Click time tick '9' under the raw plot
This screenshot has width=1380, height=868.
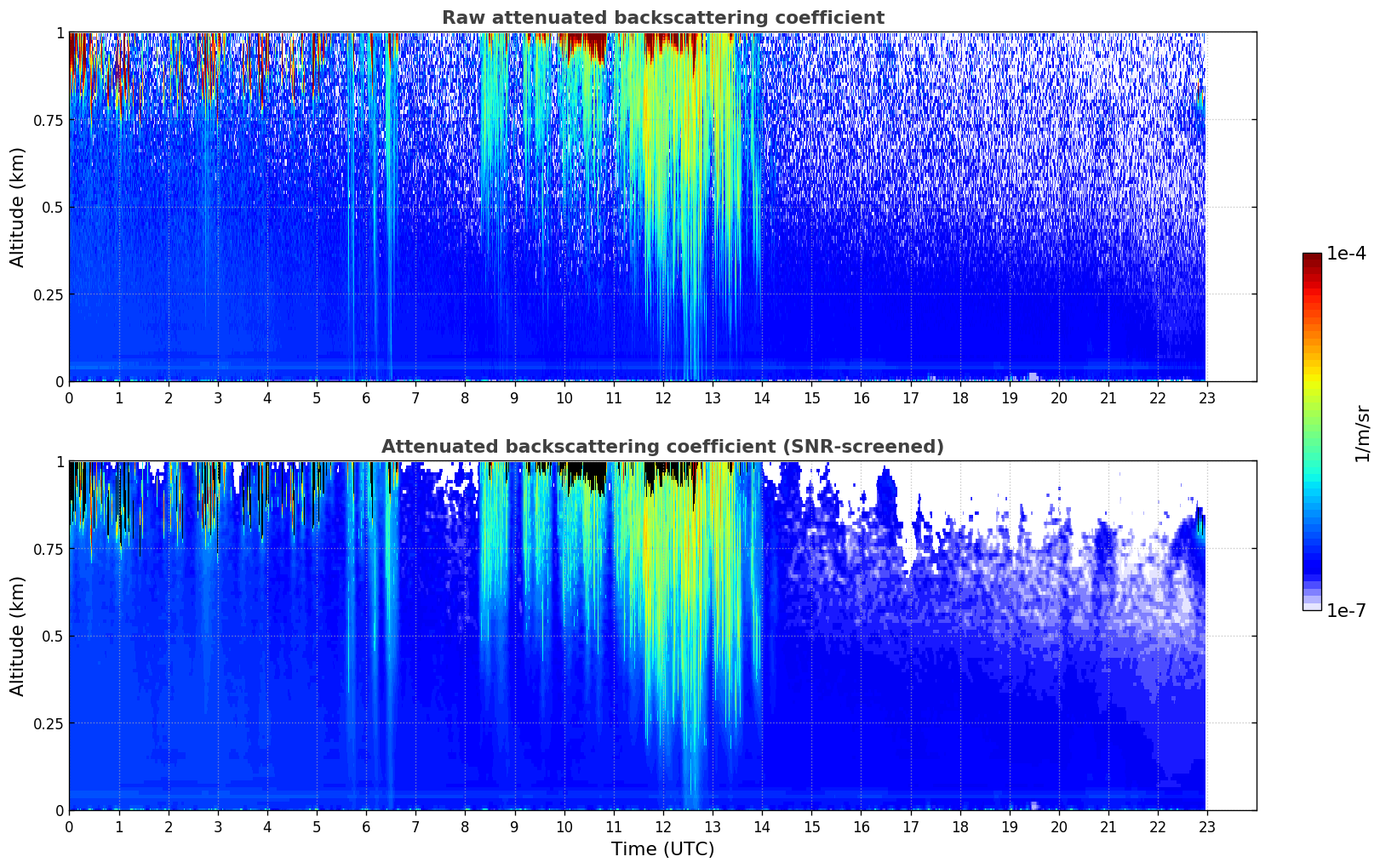[x=514, y=397]
